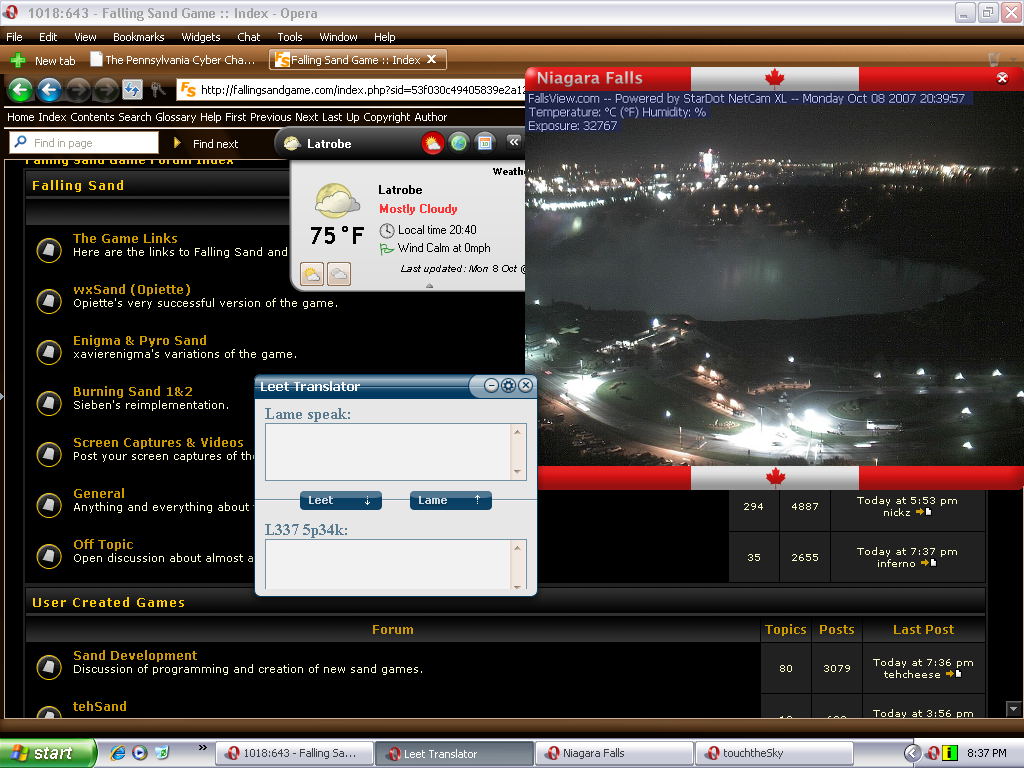Click the green Back navigation button
1024x768 pixels.
click(x=20, y=89)
